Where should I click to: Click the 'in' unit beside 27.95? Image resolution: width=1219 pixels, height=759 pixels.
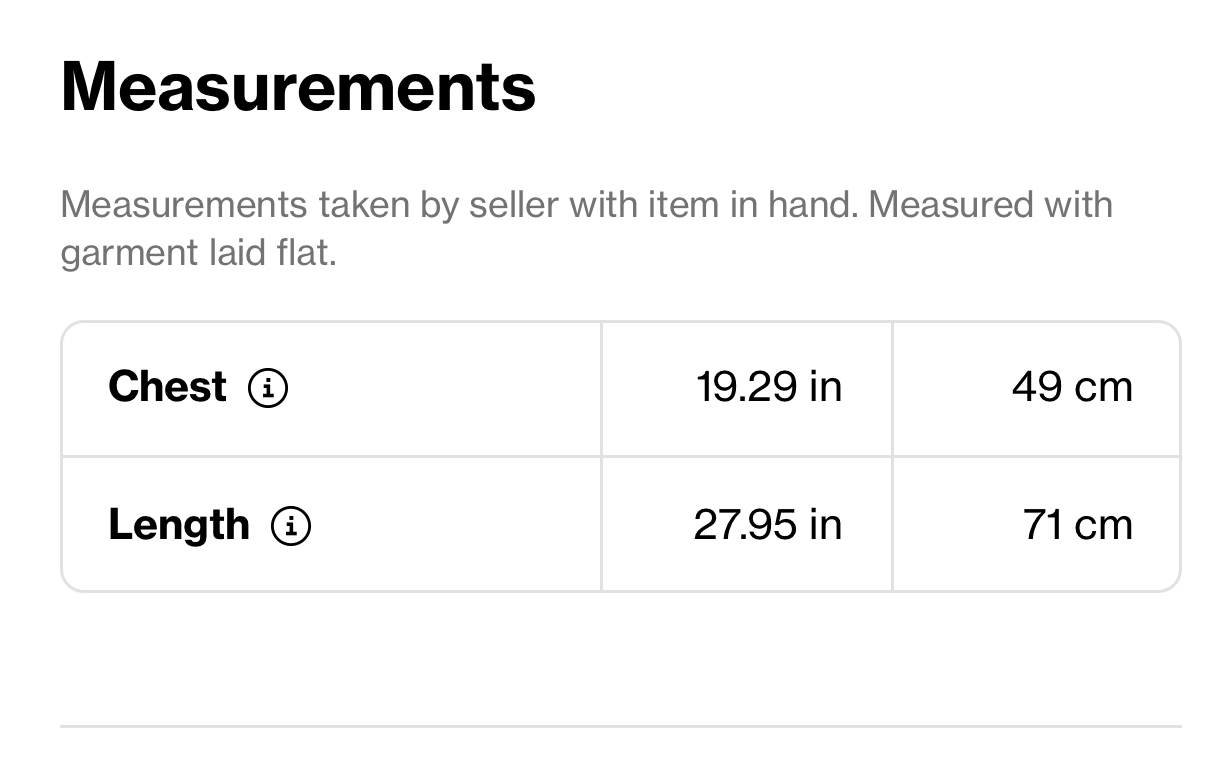826,525
